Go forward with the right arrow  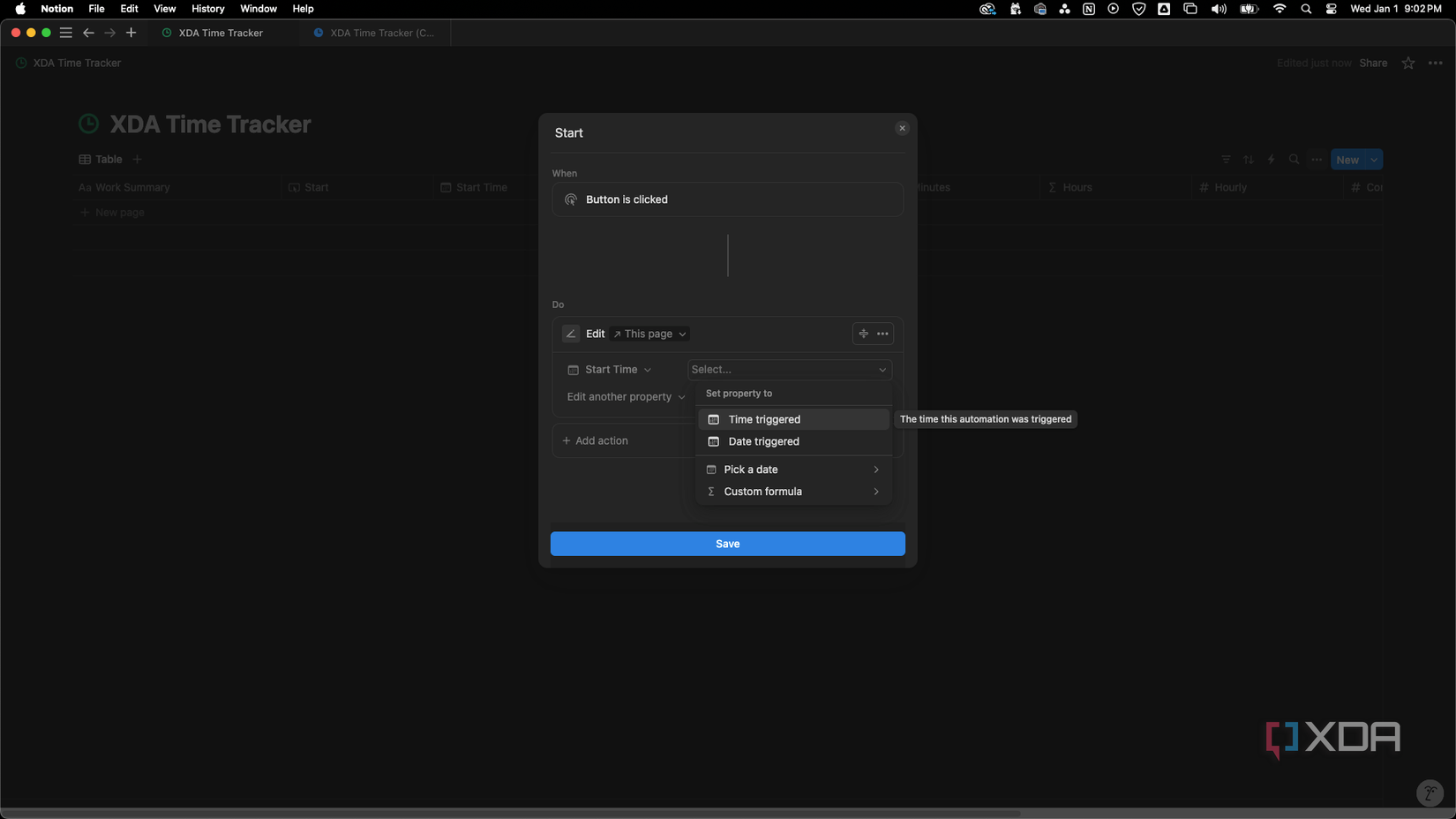tap(109, 33)
